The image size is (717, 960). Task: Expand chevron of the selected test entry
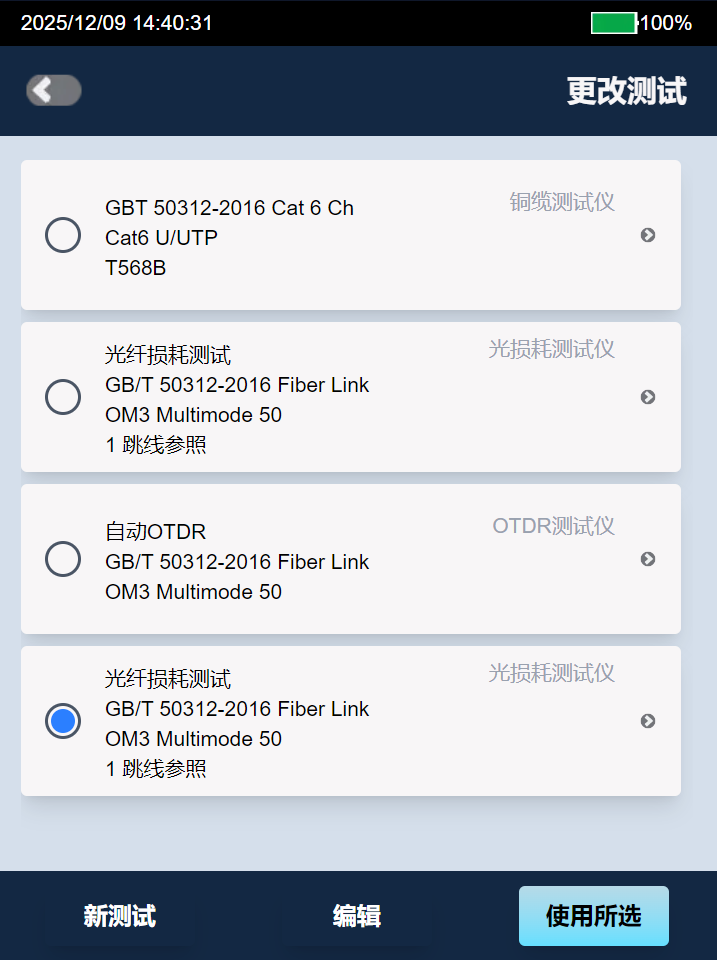(x=648, y=721)
